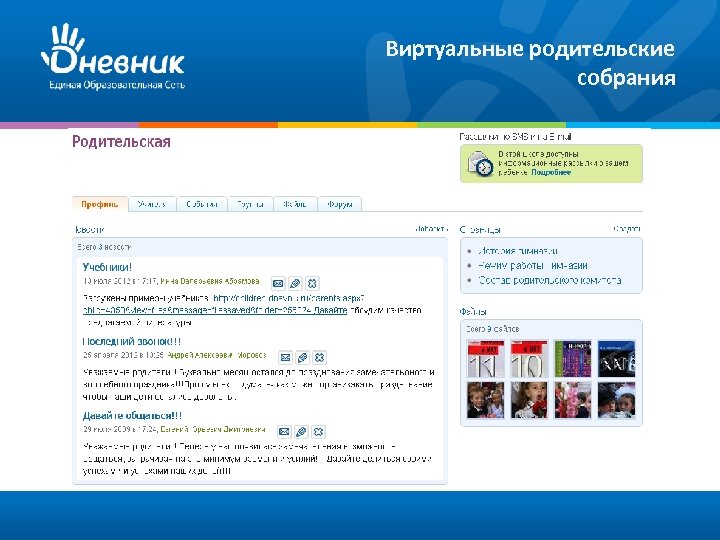Click the Страницы section heading
This screenshot has height=540, width=720.
point(480,229)
